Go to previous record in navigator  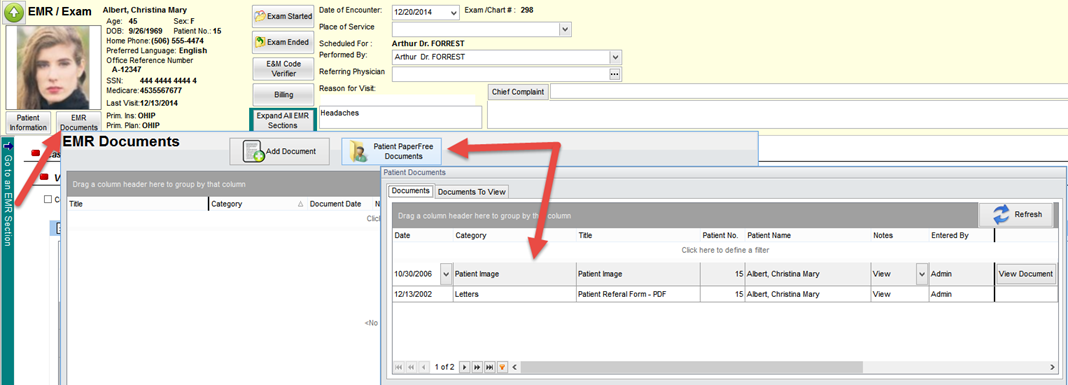[x=424, y=367]
